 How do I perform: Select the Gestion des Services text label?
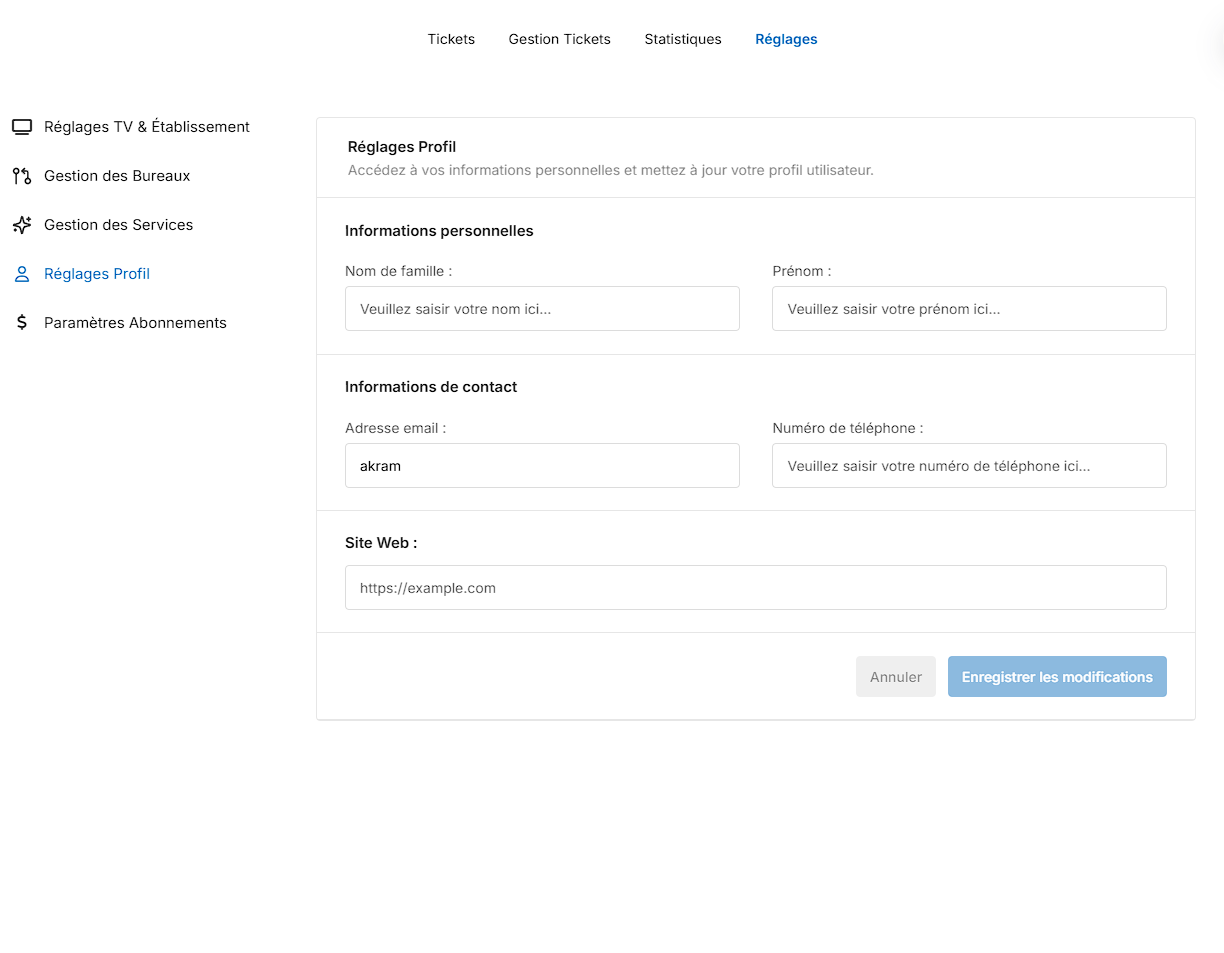118,225
